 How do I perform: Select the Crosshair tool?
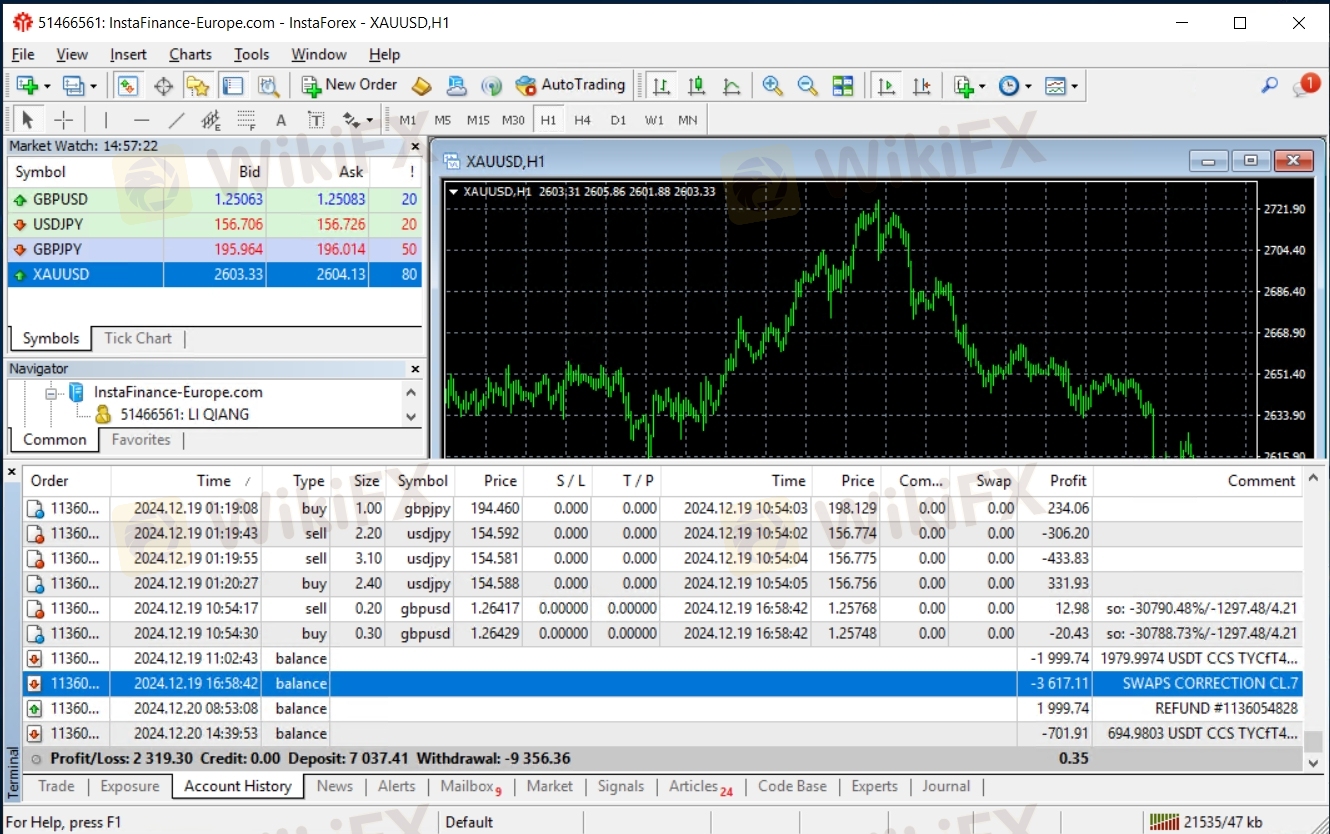(63, 120)
